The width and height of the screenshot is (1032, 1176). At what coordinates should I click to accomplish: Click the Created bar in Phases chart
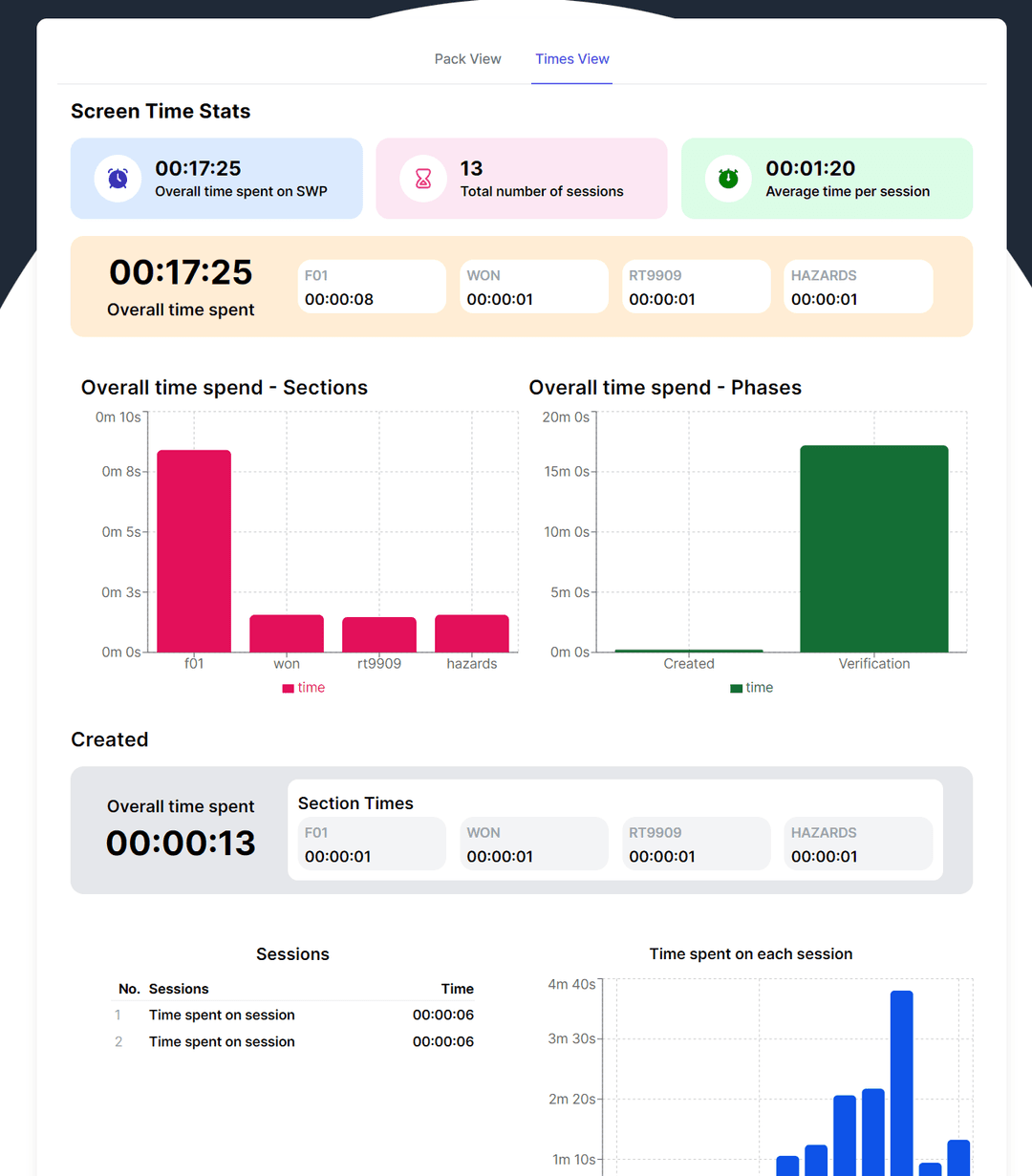tap(688, 650)
